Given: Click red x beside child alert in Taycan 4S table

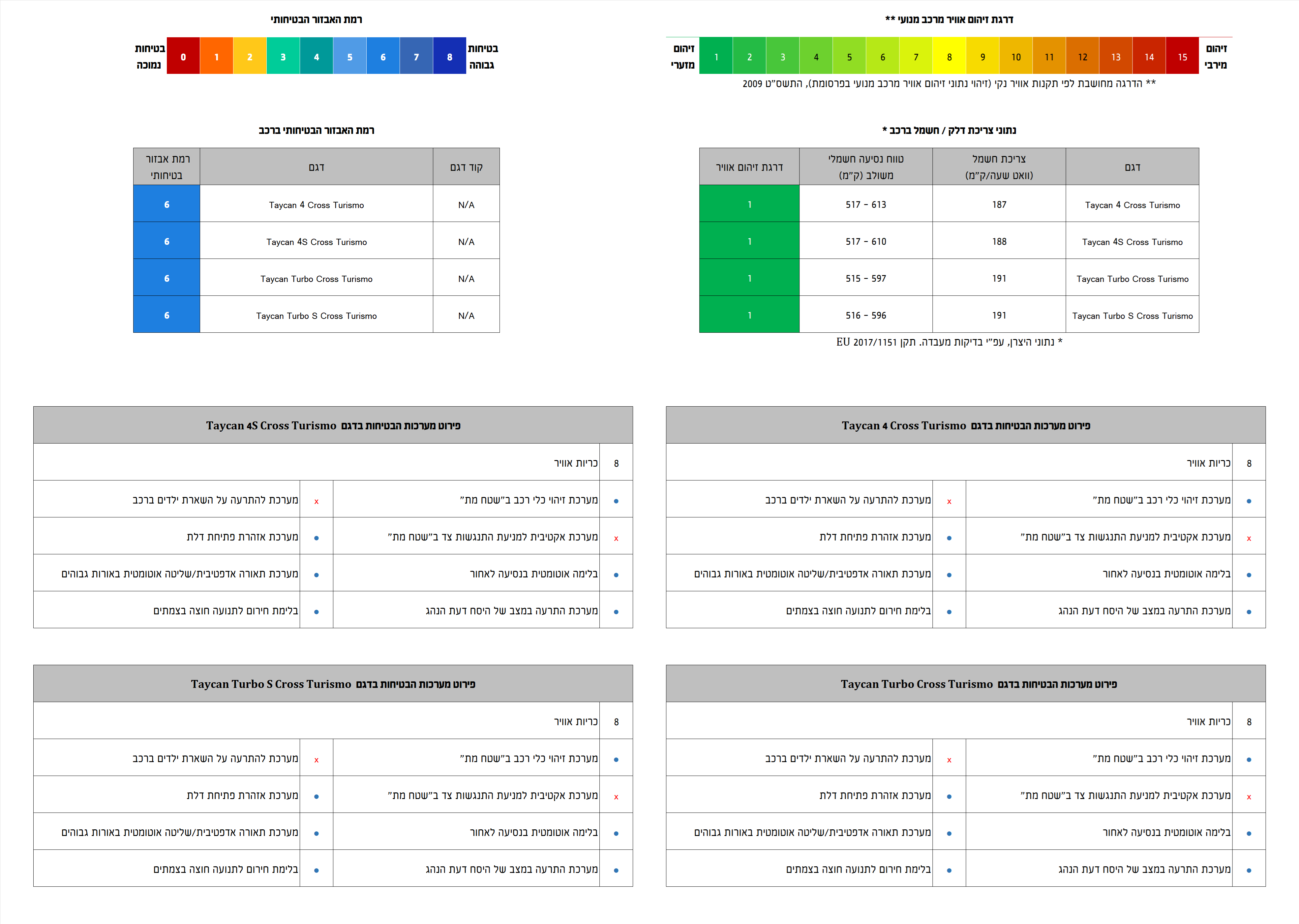Looking at the screenshot, I should pyautogui.click(x=316, y=501).
